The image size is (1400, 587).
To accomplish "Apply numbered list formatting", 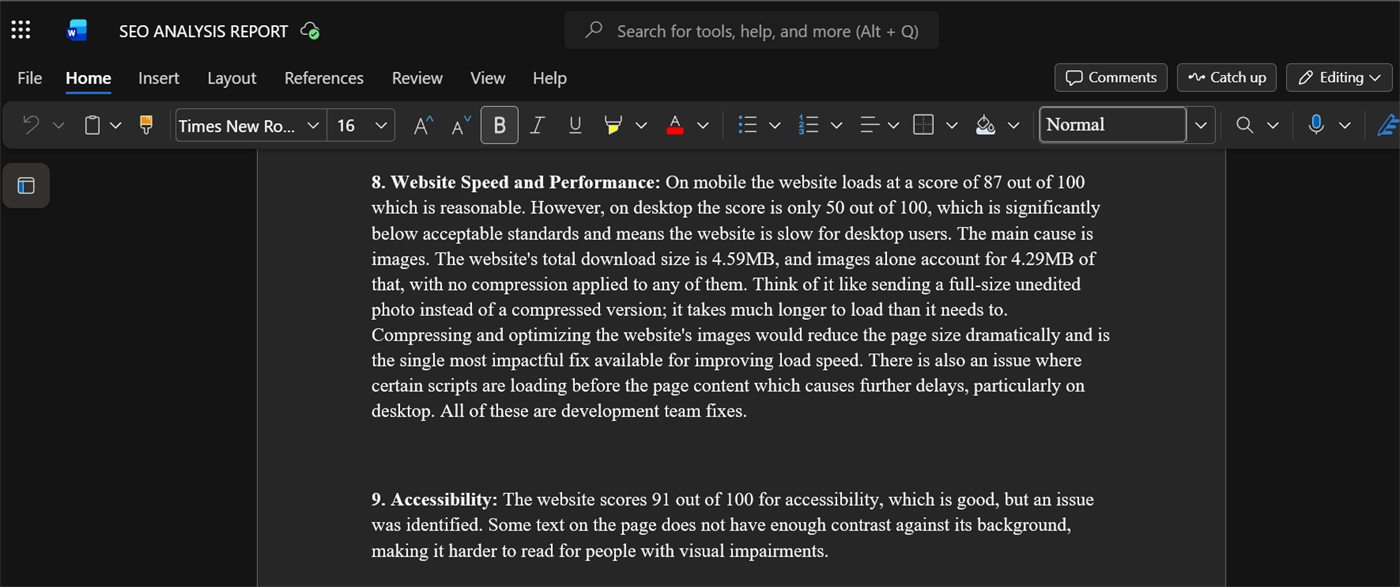I will pyautogui.click(x=808, y=125).
